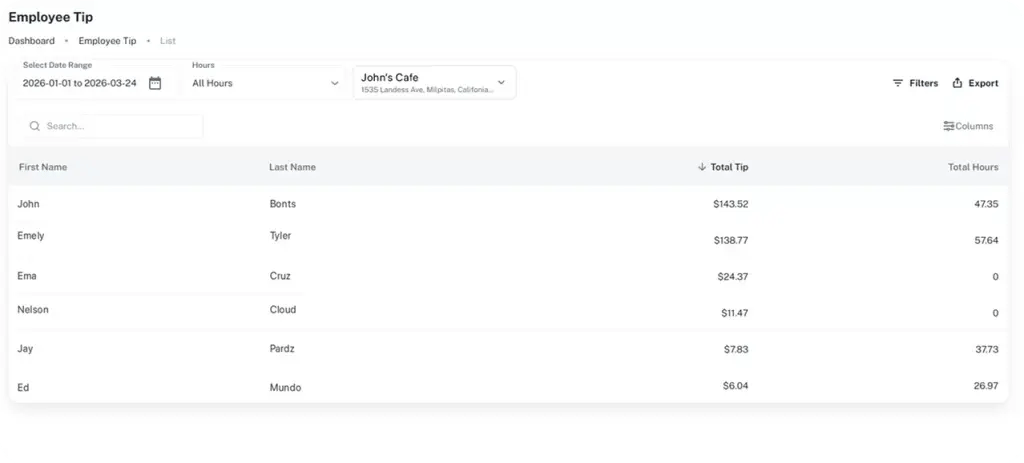Click the date range field 2026-01-01 to 2026-03-24
This screenshot has height=463, width=1024.
(80, 83)
